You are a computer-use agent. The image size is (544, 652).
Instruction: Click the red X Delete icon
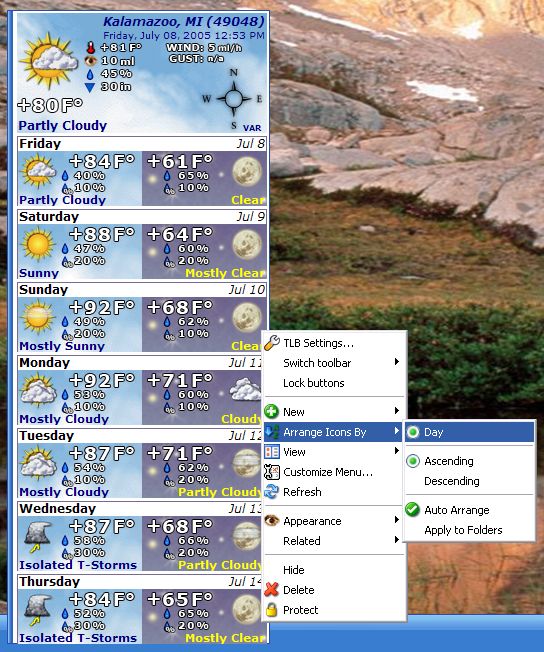tap(272, 590)
